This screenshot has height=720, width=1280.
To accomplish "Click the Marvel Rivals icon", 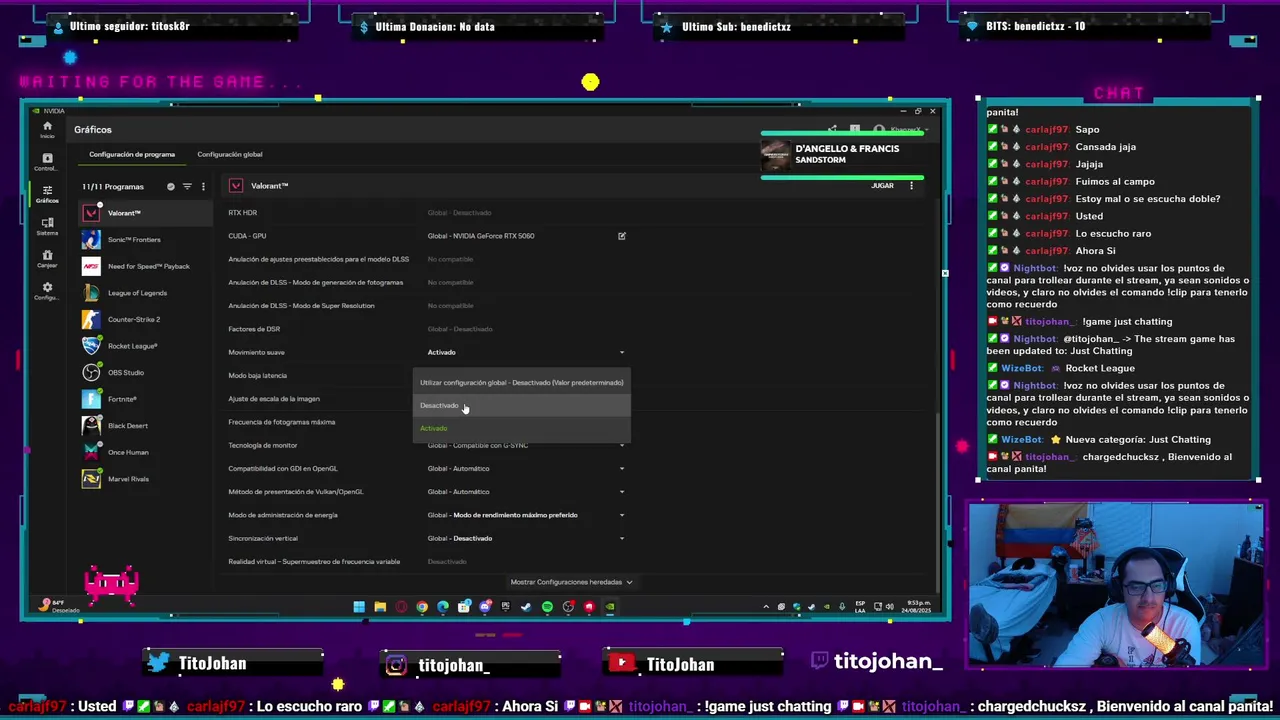I will pos(91,479).
